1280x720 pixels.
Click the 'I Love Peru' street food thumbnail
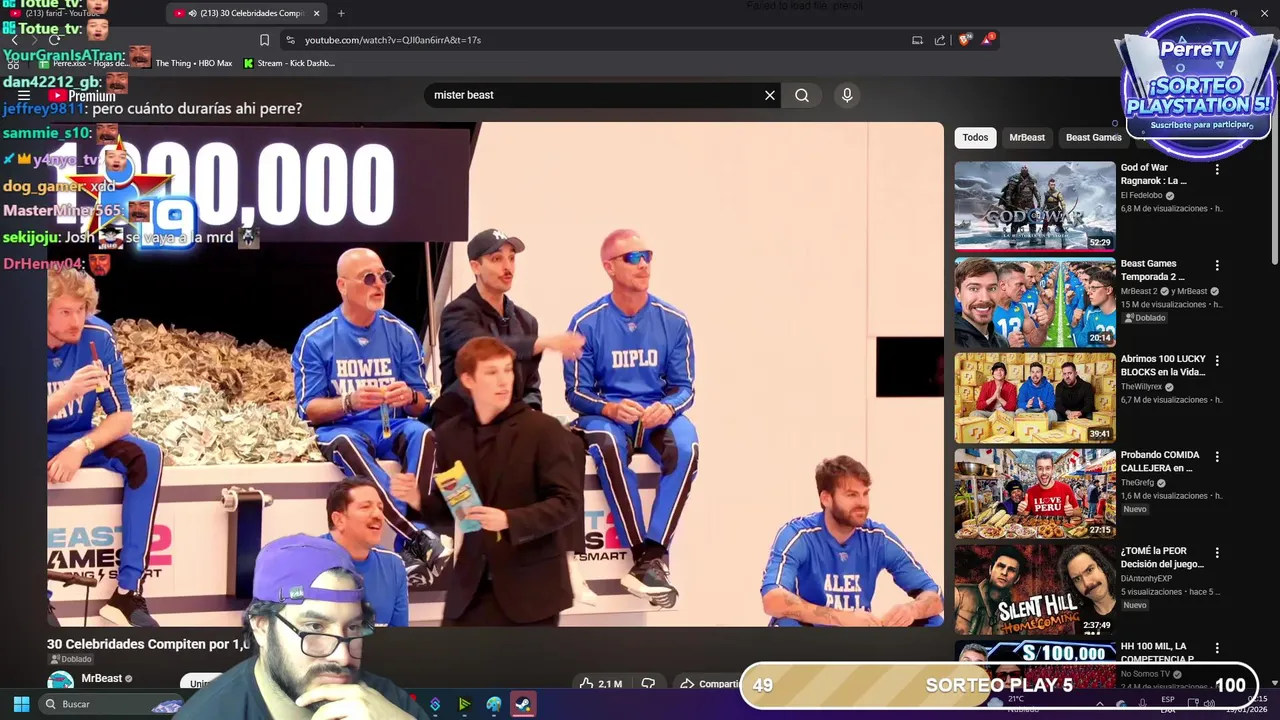tap(1035, 492)
